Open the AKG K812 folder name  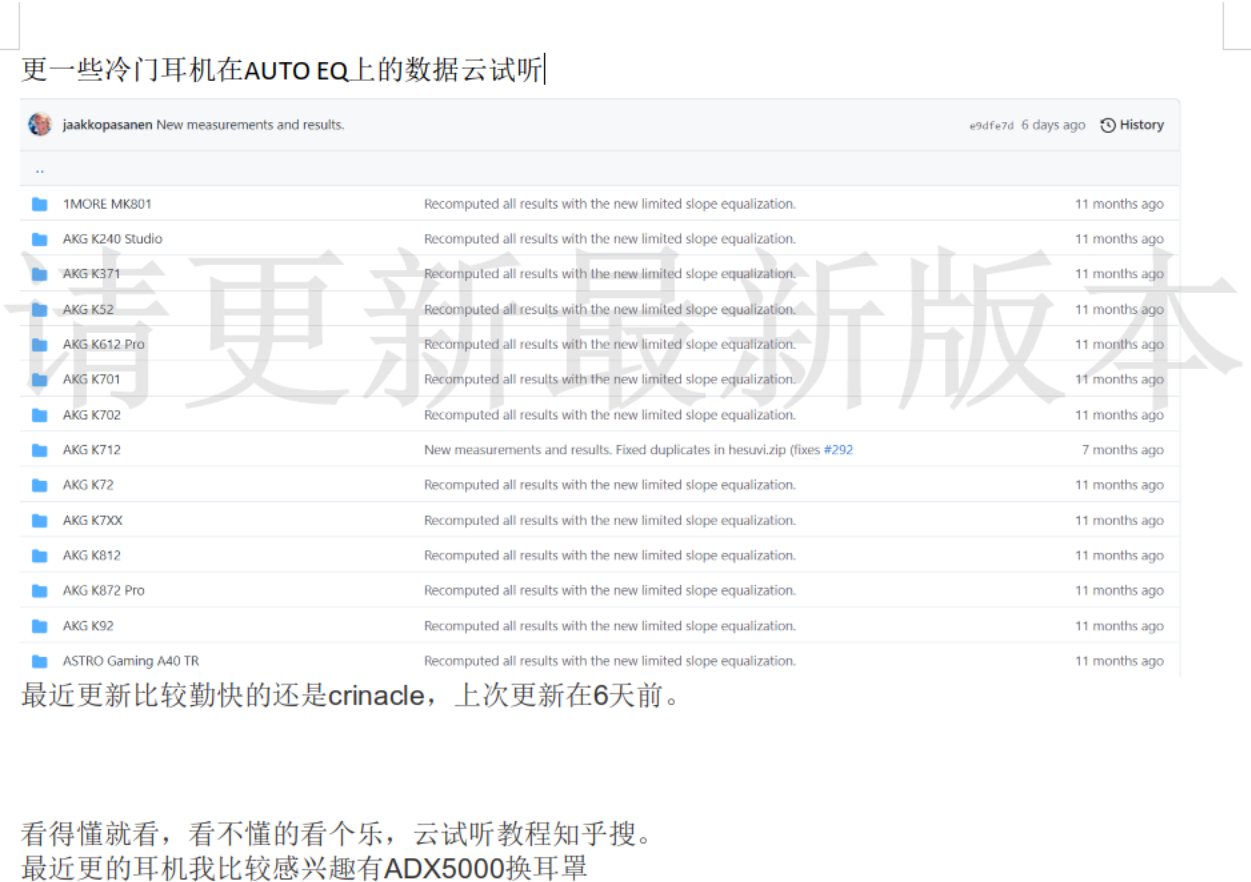coord(91,556)
